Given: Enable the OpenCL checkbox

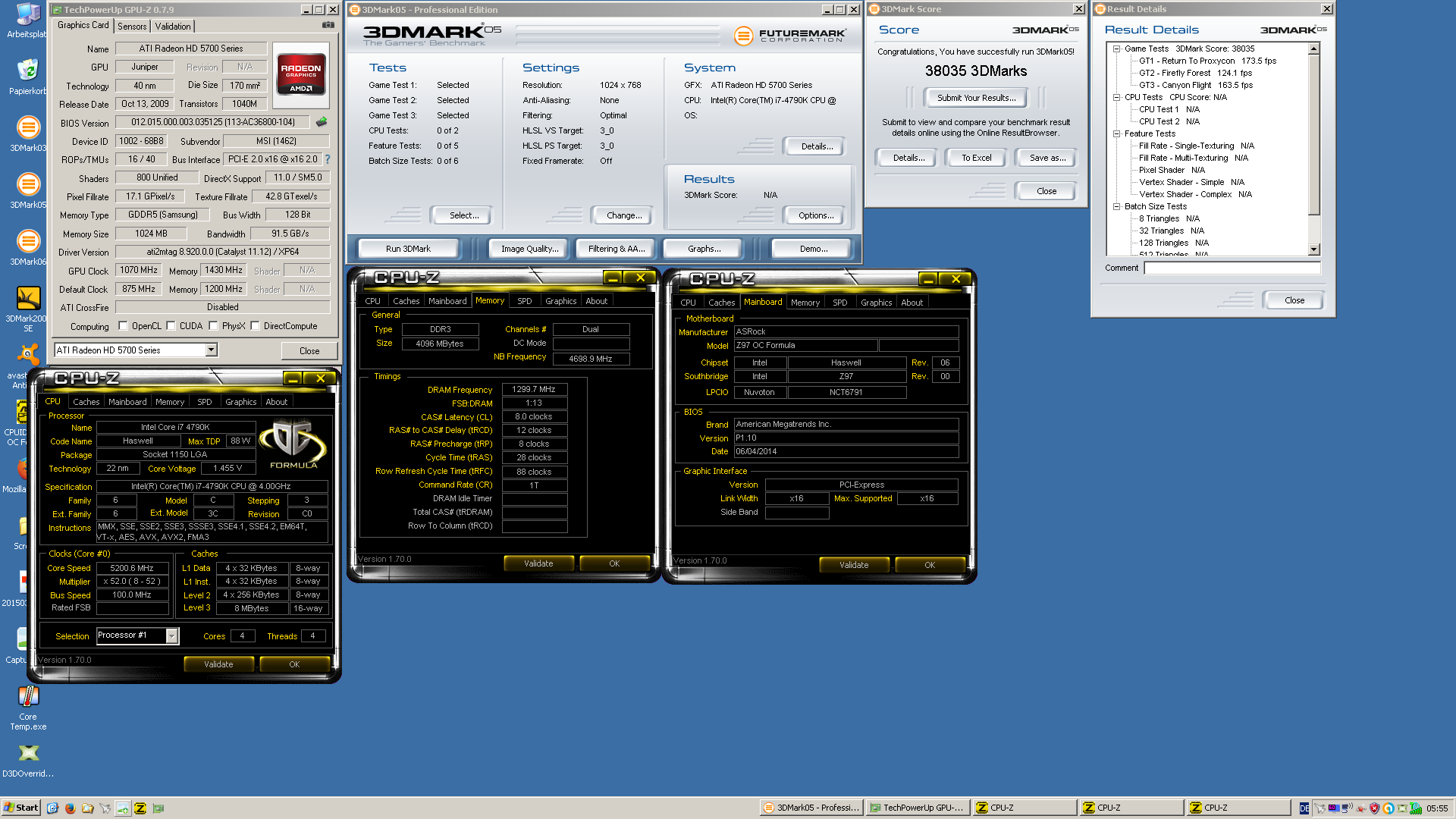Looking at the screenshot, I should (x=123, y=326).
